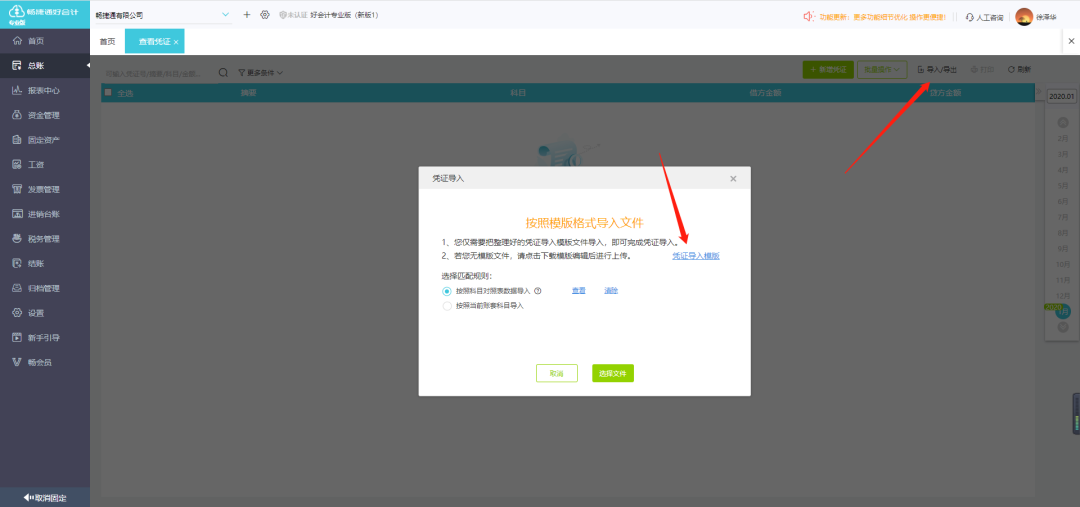The width and height of the screenshot is (1080, 507).
Task: Download the 凭证导入模版 link
Action: coord(696,256)
